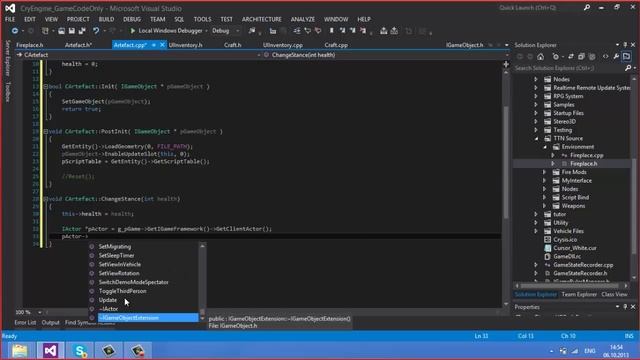
Task: Open the ARCHITECTURE menu
Action: pos(262,19)
